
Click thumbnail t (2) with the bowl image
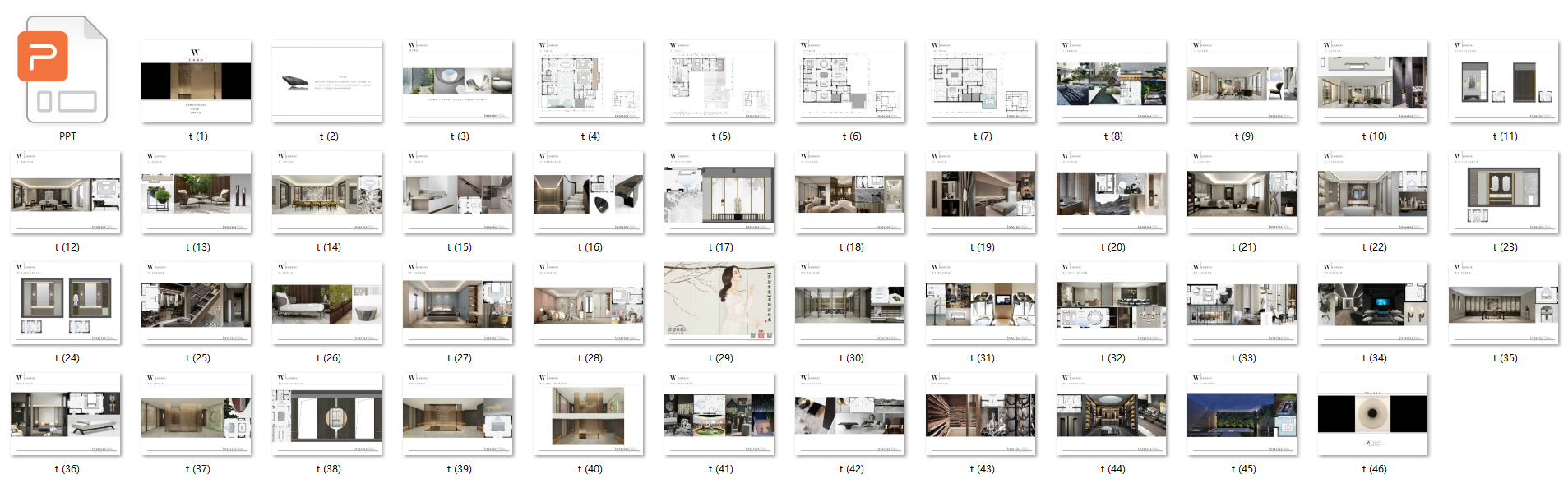coord(327,81)
